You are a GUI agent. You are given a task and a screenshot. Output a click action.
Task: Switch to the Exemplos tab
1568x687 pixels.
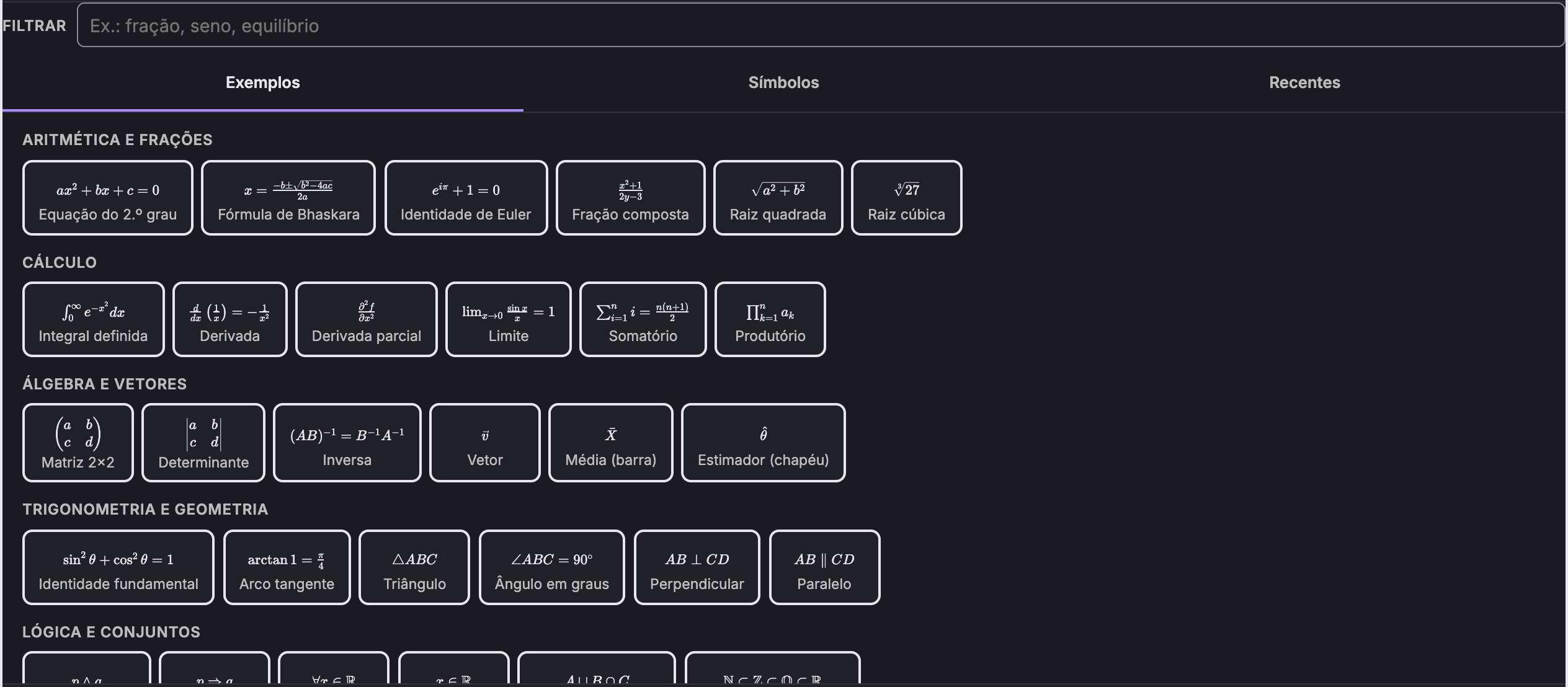tap(263, 82)
